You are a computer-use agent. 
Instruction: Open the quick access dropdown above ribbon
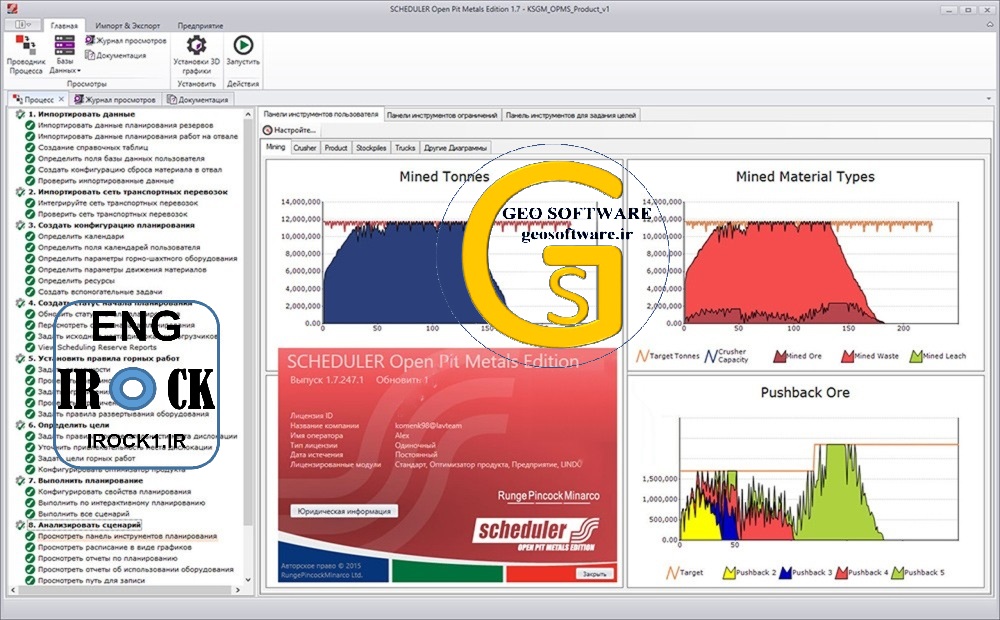coord(23,24)
